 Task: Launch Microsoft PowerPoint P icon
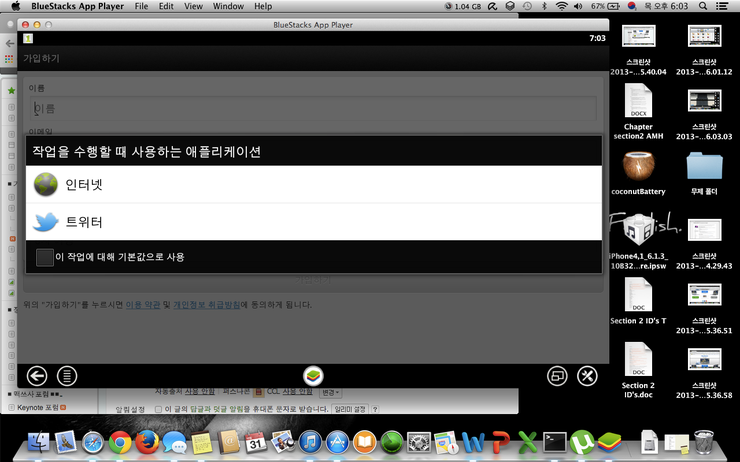(501, 443)
